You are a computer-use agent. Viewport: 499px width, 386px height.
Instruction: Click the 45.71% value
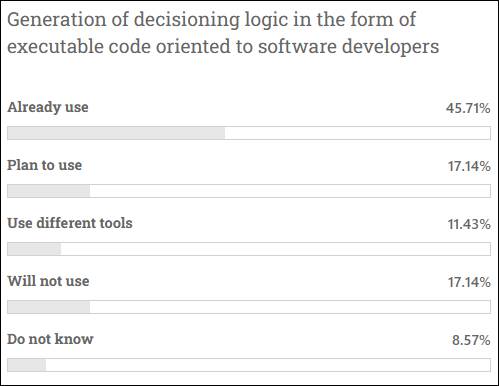(x=468, y=108)
